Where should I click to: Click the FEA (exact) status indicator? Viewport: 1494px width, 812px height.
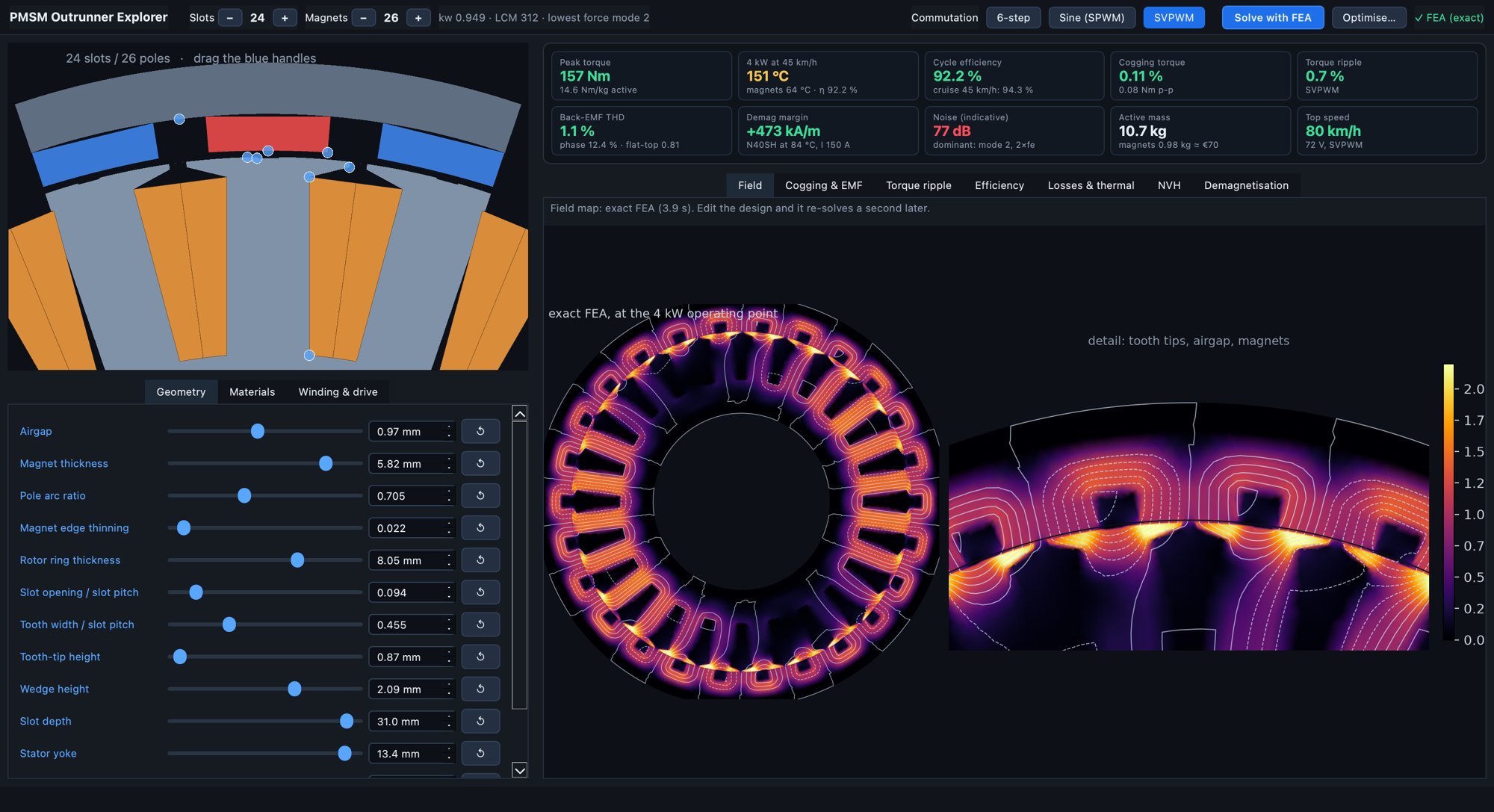pos(1448,17)
